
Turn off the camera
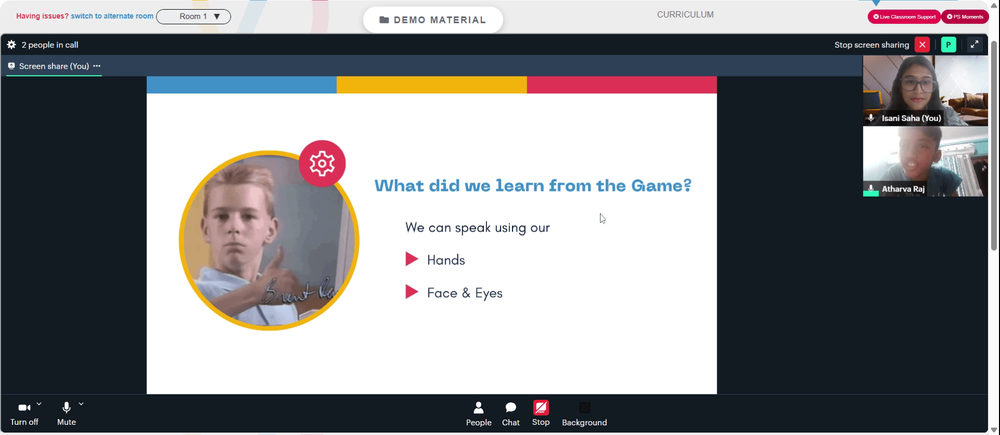pos(24,414)
